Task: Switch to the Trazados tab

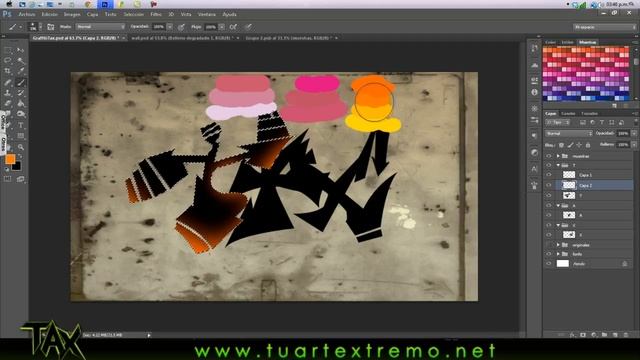Action: [589, 113]
